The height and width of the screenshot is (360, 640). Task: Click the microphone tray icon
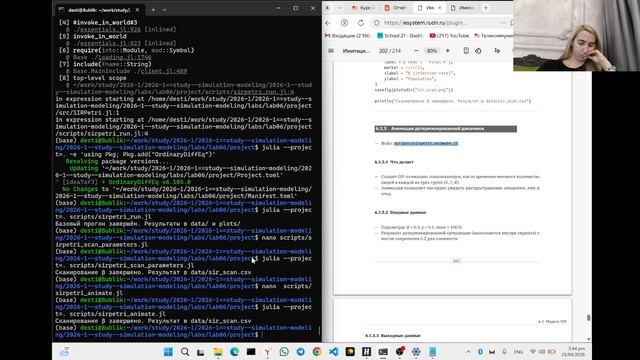tap(504, 352)
